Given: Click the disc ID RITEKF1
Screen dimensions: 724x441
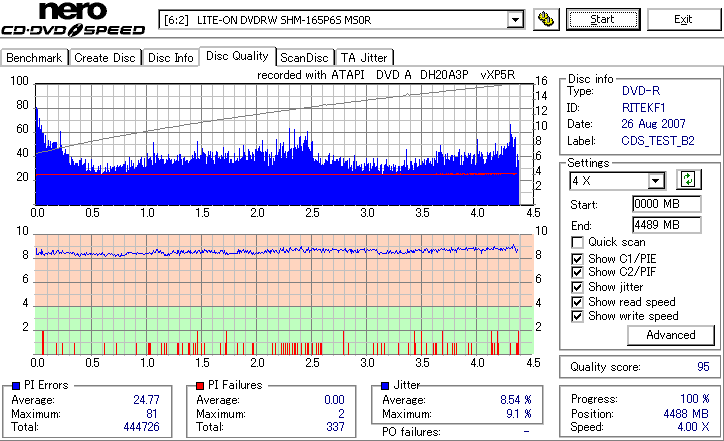Looking at the screenshot, I should click(x=643, y=108).
